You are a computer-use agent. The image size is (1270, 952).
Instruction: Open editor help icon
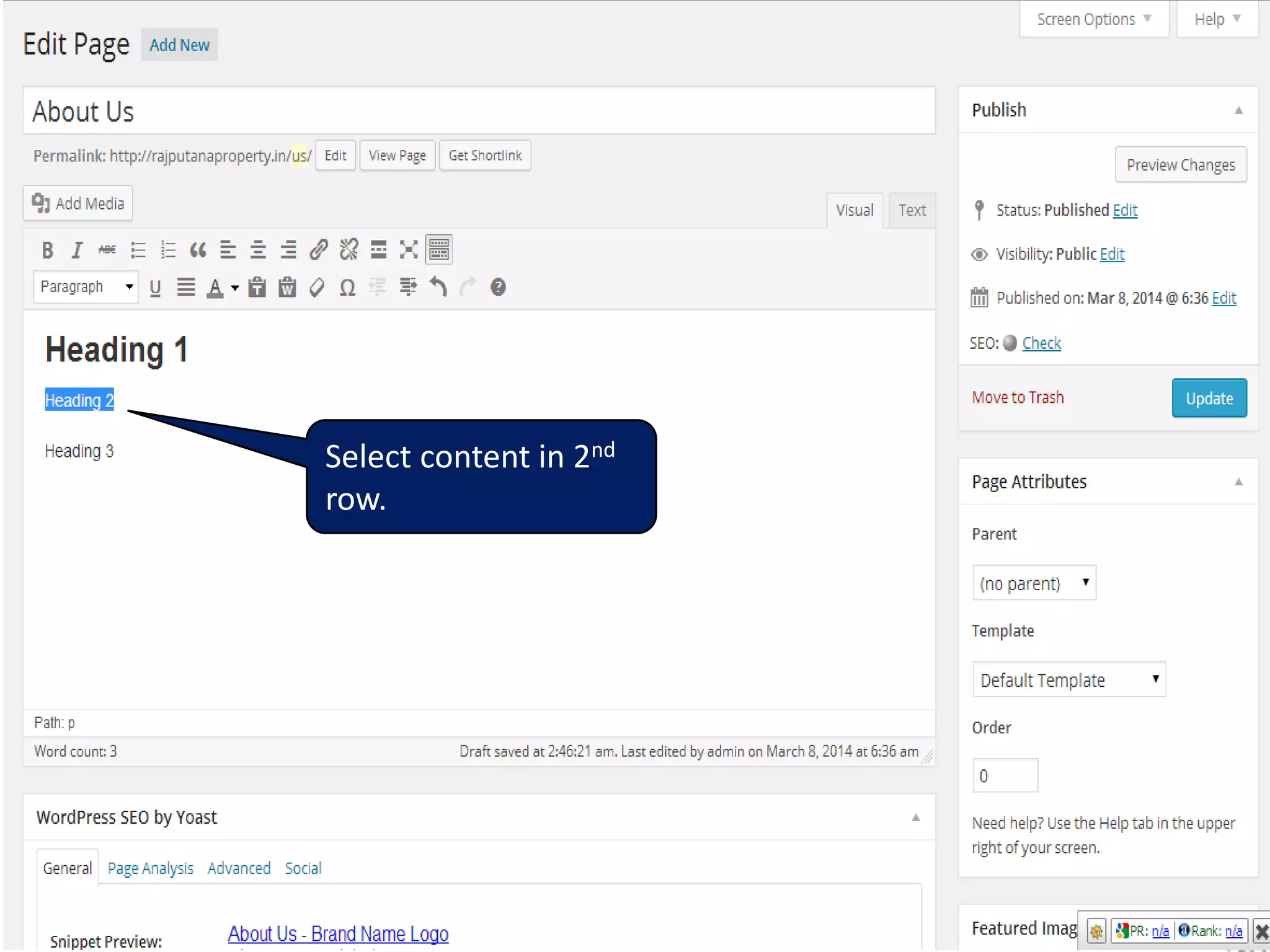(x=498, y=287)
